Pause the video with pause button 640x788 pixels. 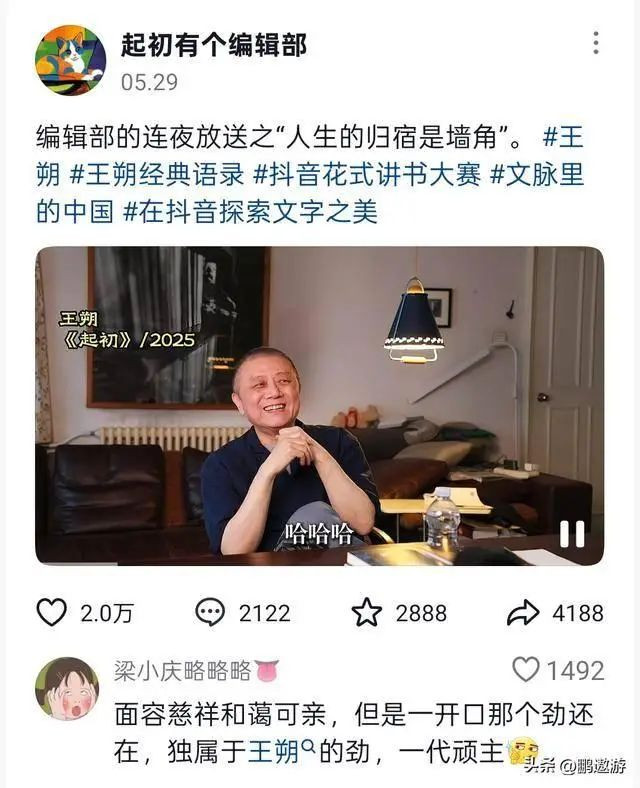[572, 533]
